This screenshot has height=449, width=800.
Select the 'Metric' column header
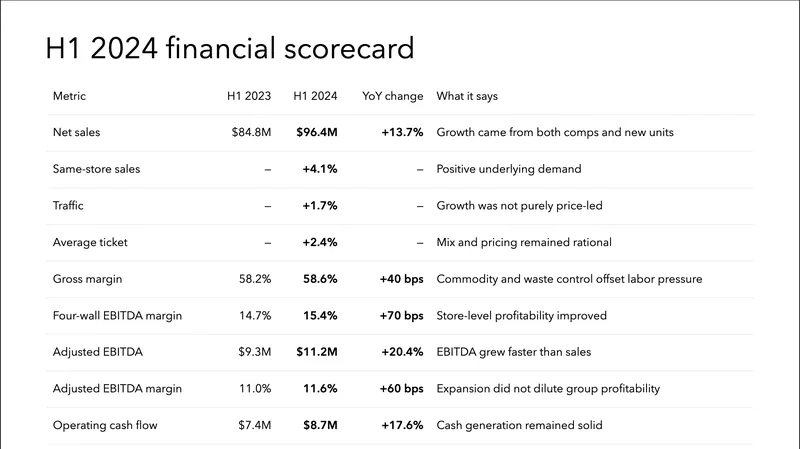tap(69, 96)
